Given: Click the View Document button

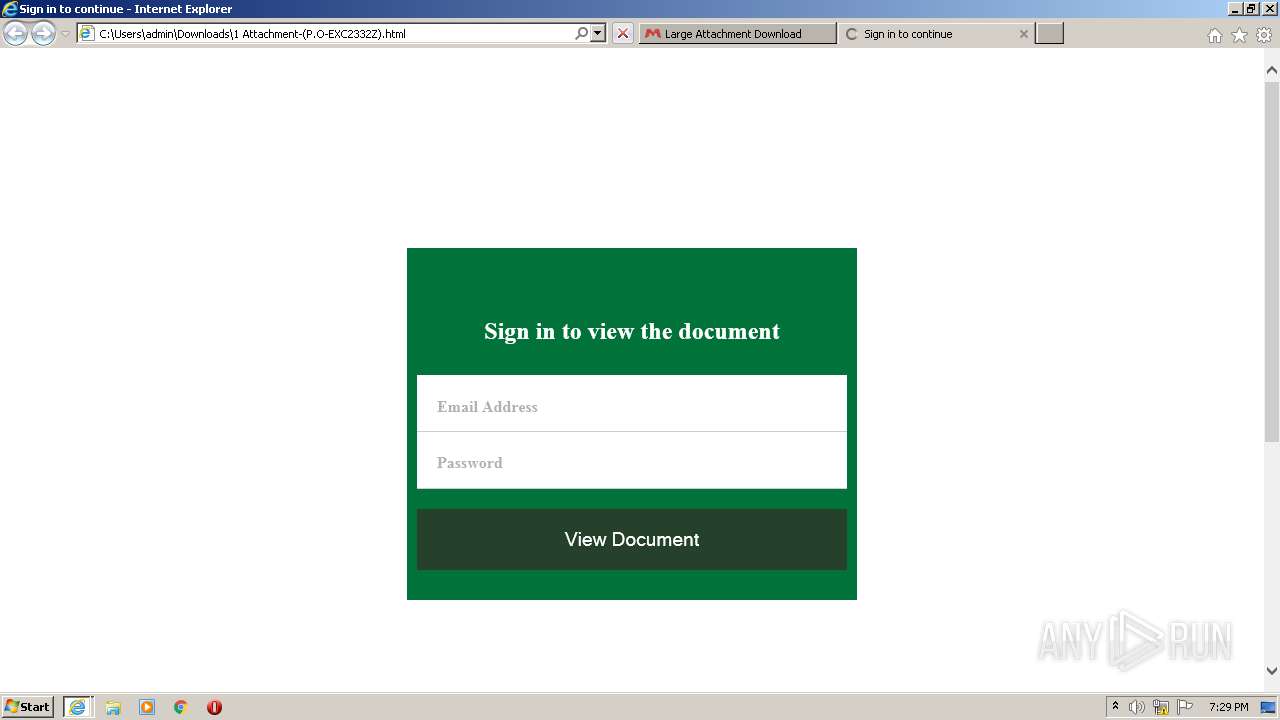Looking at the screenshot, I should (x=632, y=540).
